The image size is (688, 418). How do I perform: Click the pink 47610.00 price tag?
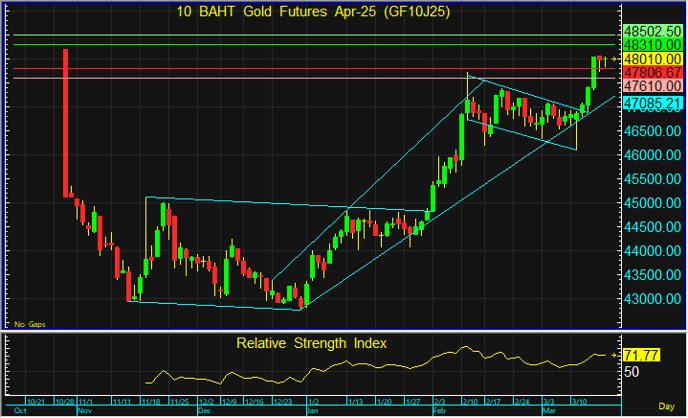652,86
